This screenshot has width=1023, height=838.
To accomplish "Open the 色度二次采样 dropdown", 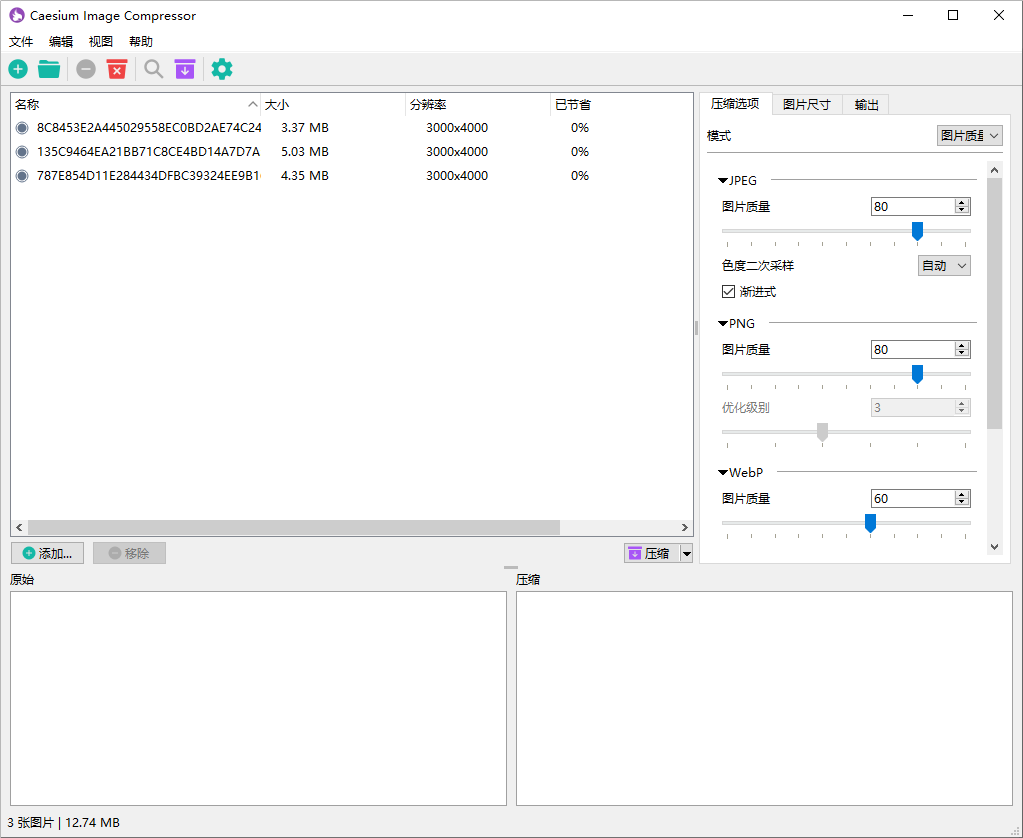I will (x=943, y=265).
